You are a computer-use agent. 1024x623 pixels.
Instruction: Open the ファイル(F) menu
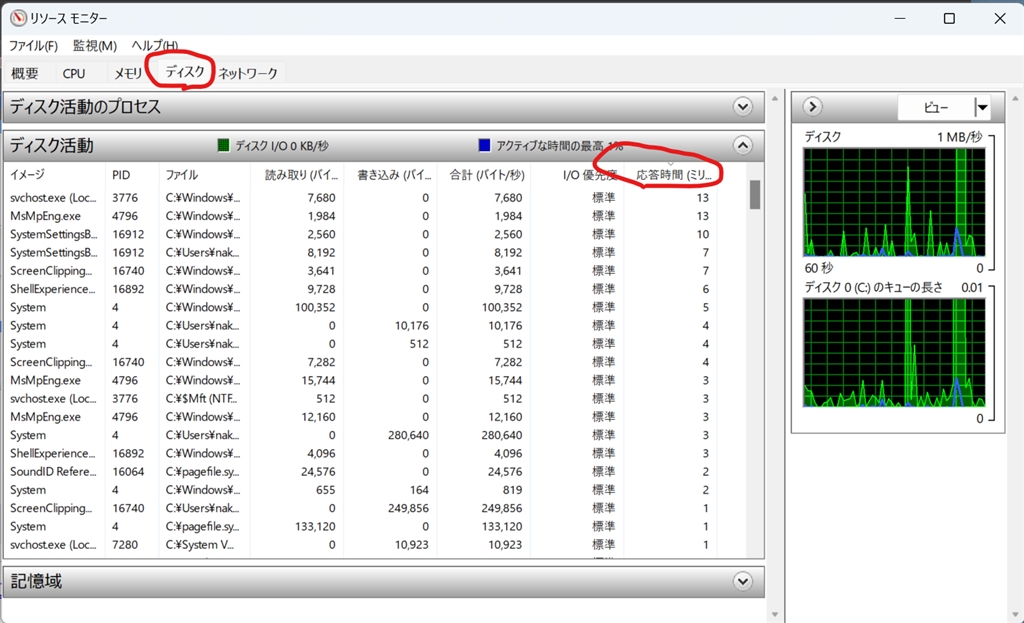33,46
